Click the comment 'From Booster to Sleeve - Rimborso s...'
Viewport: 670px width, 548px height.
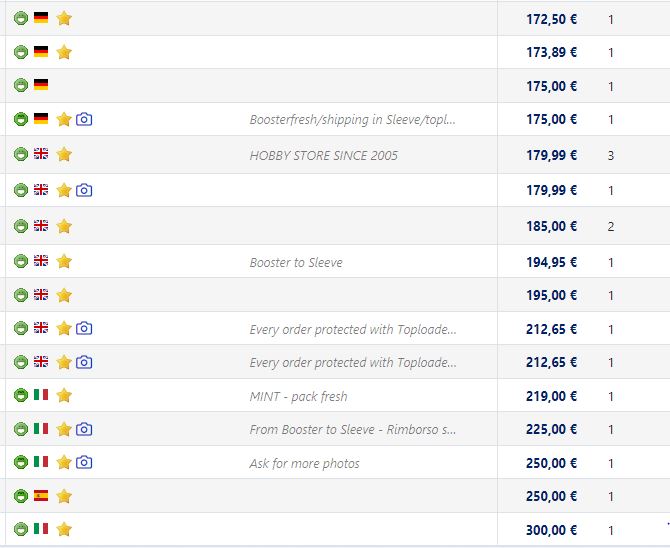point(353,429)
